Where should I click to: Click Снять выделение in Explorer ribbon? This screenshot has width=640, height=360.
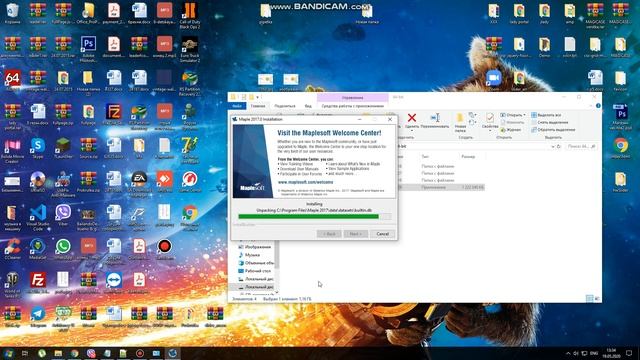click(x=549, y=122)
